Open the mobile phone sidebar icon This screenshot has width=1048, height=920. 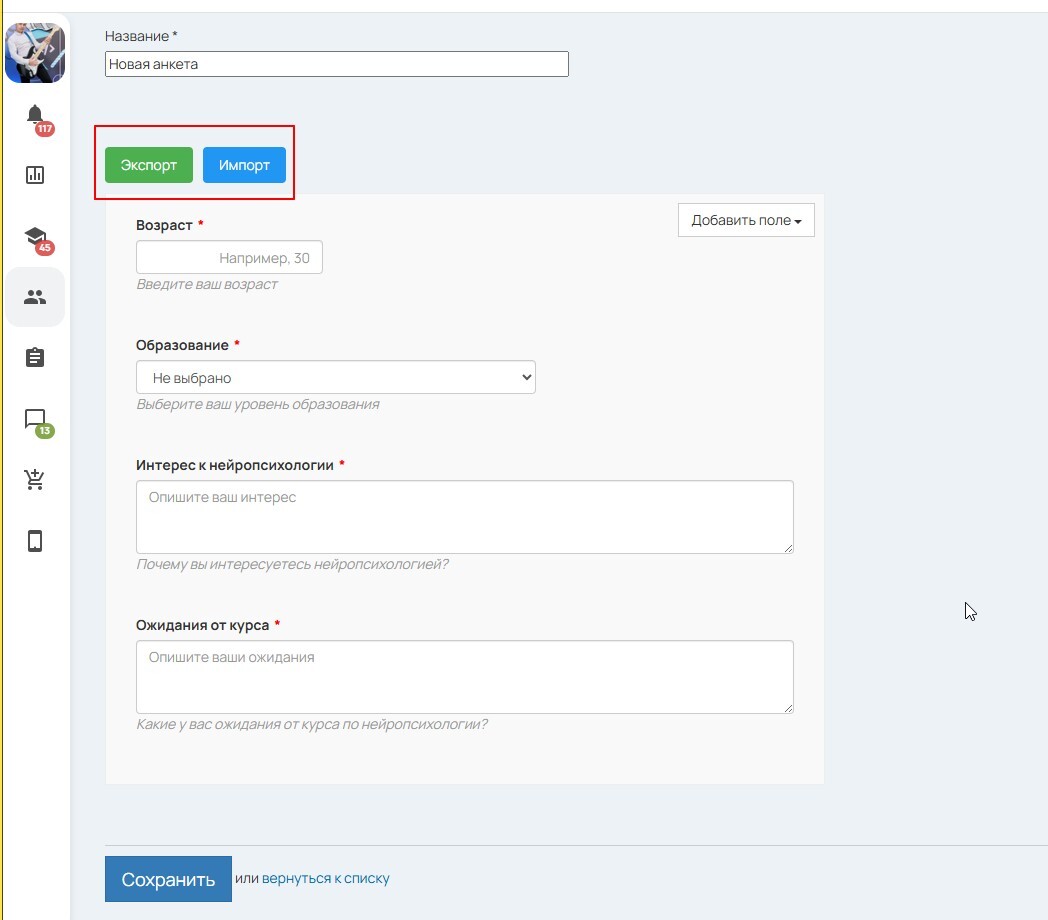coord(35,541)
